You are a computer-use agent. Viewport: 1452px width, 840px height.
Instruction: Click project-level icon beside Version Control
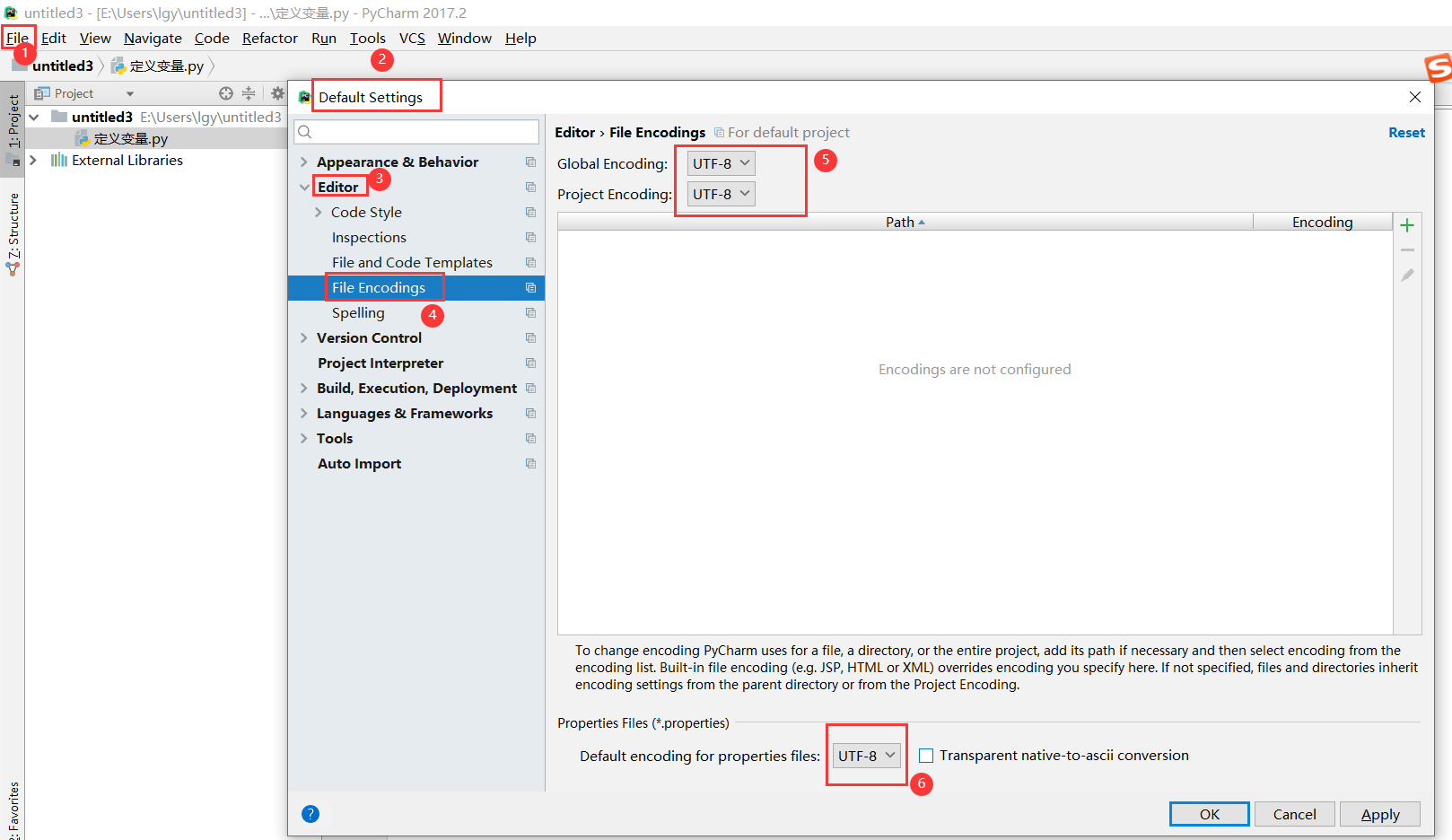[x=530, y=337]
